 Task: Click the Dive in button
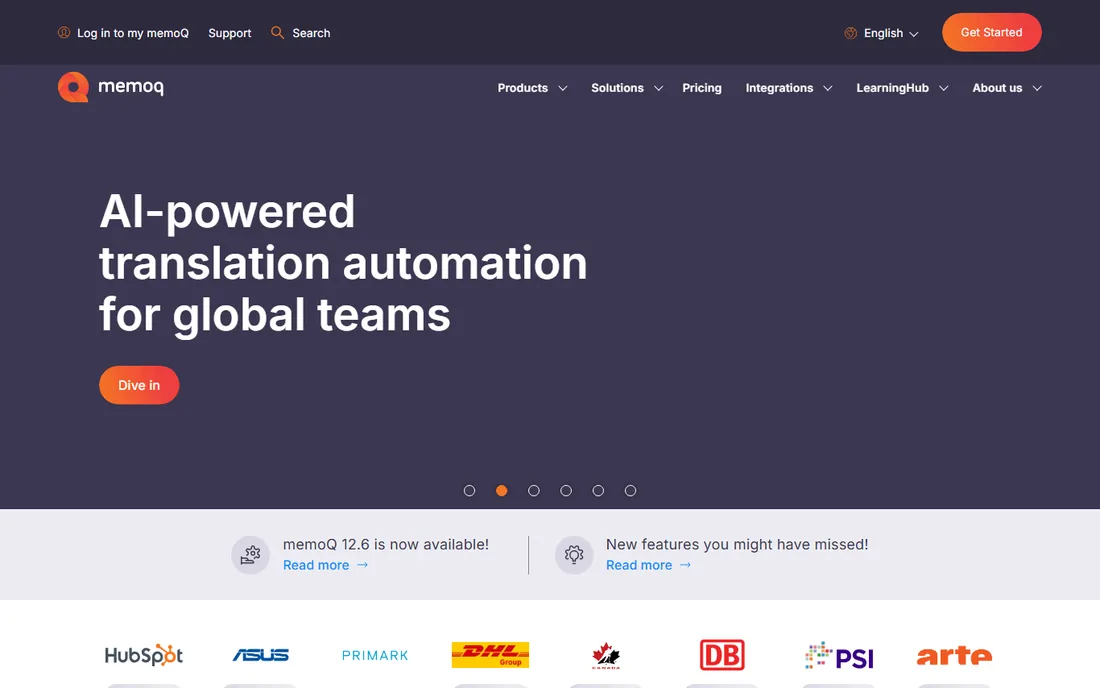(x=139, y=385)
